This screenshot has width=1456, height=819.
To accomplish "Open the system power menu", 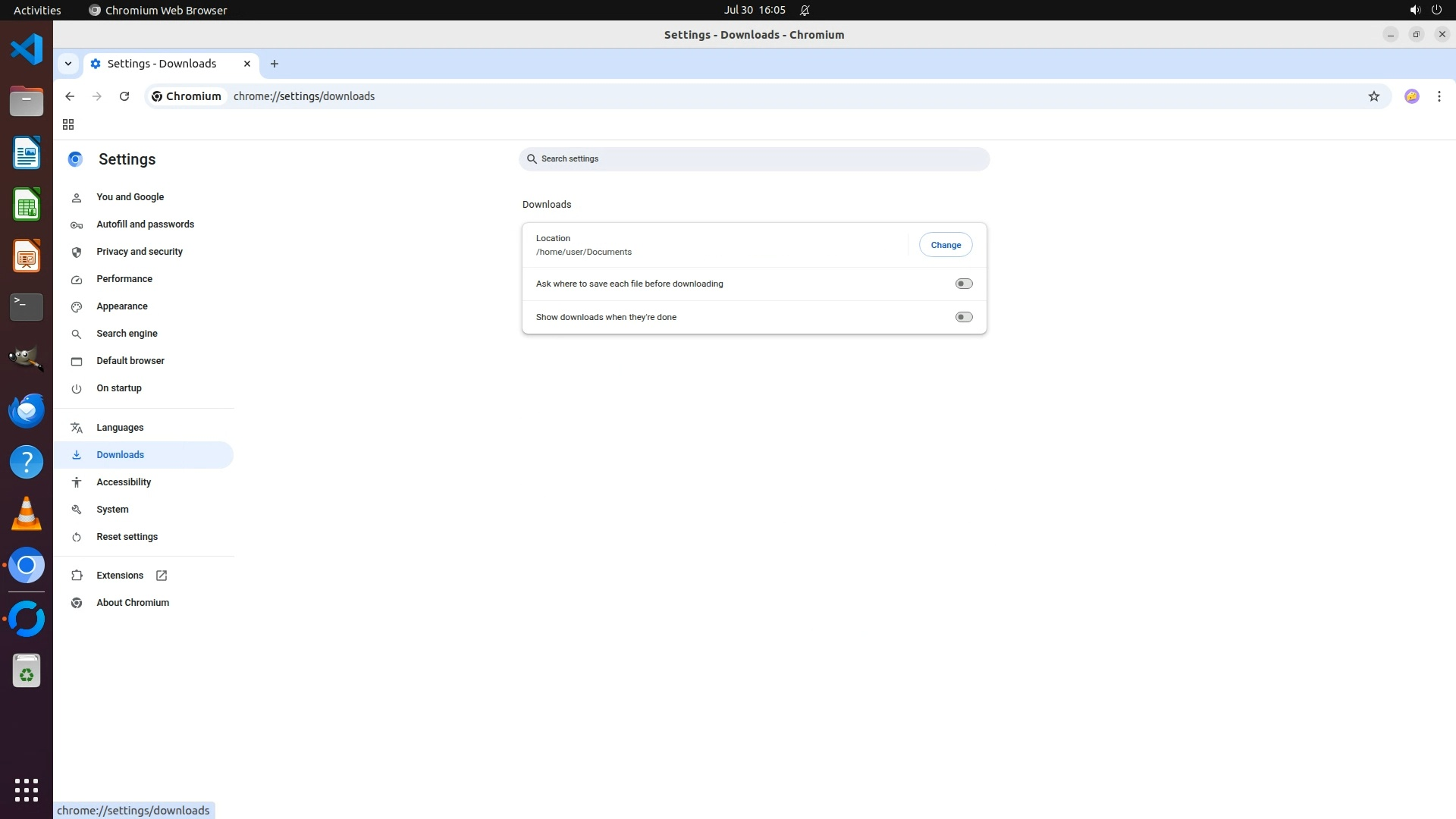I will pos(1436,10).
